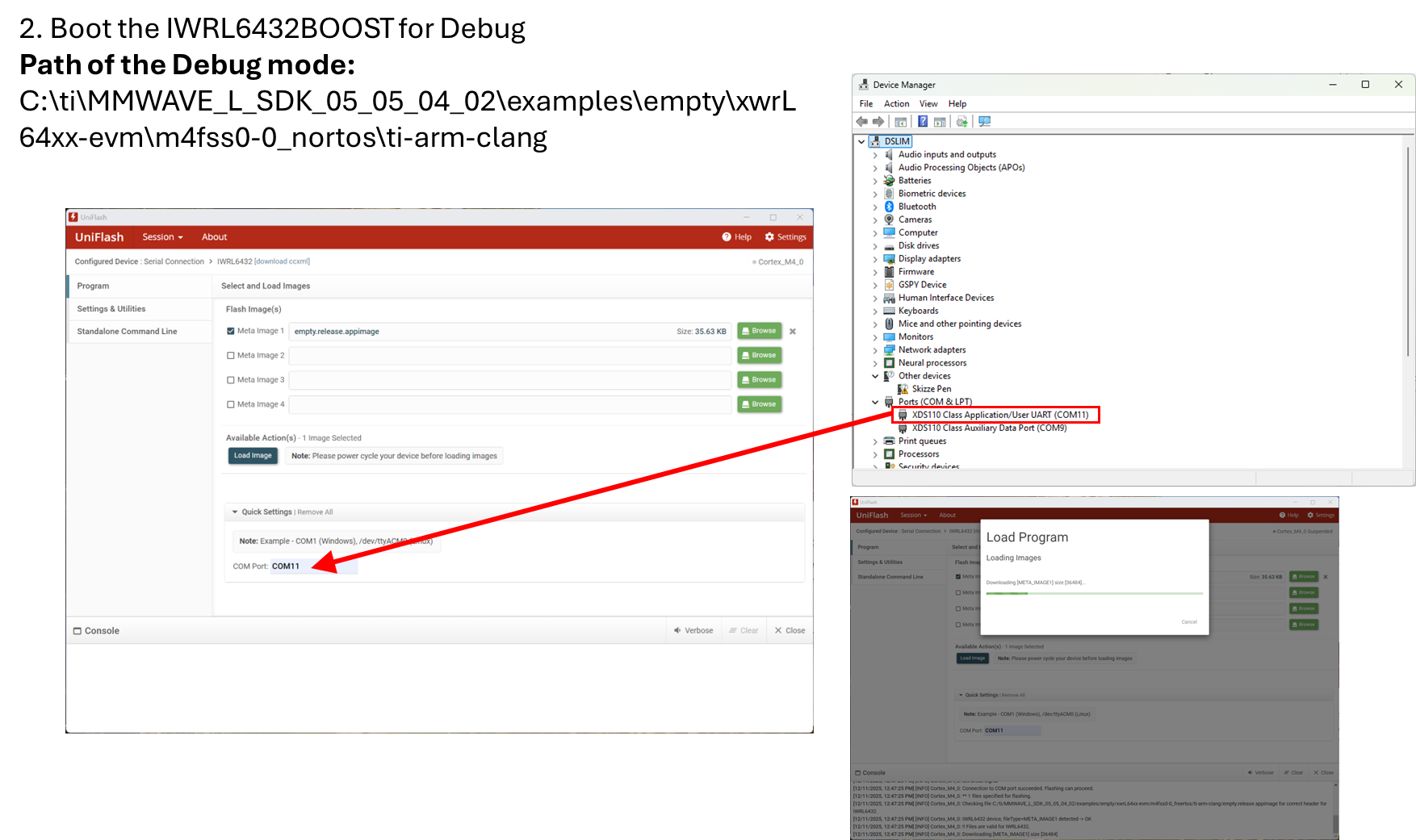Toggle Verbose output in the Console bar

[693, 631]
